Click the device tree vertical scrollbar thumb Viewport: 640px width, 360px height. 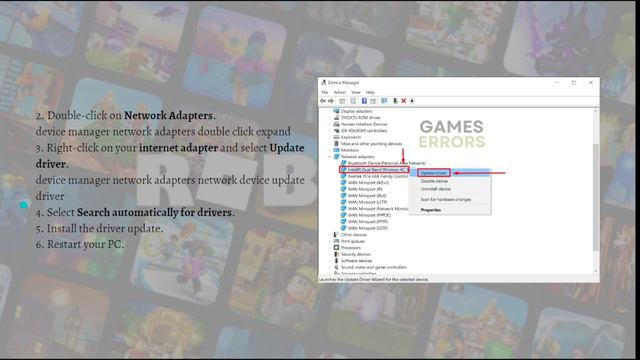tap(596, 197)
